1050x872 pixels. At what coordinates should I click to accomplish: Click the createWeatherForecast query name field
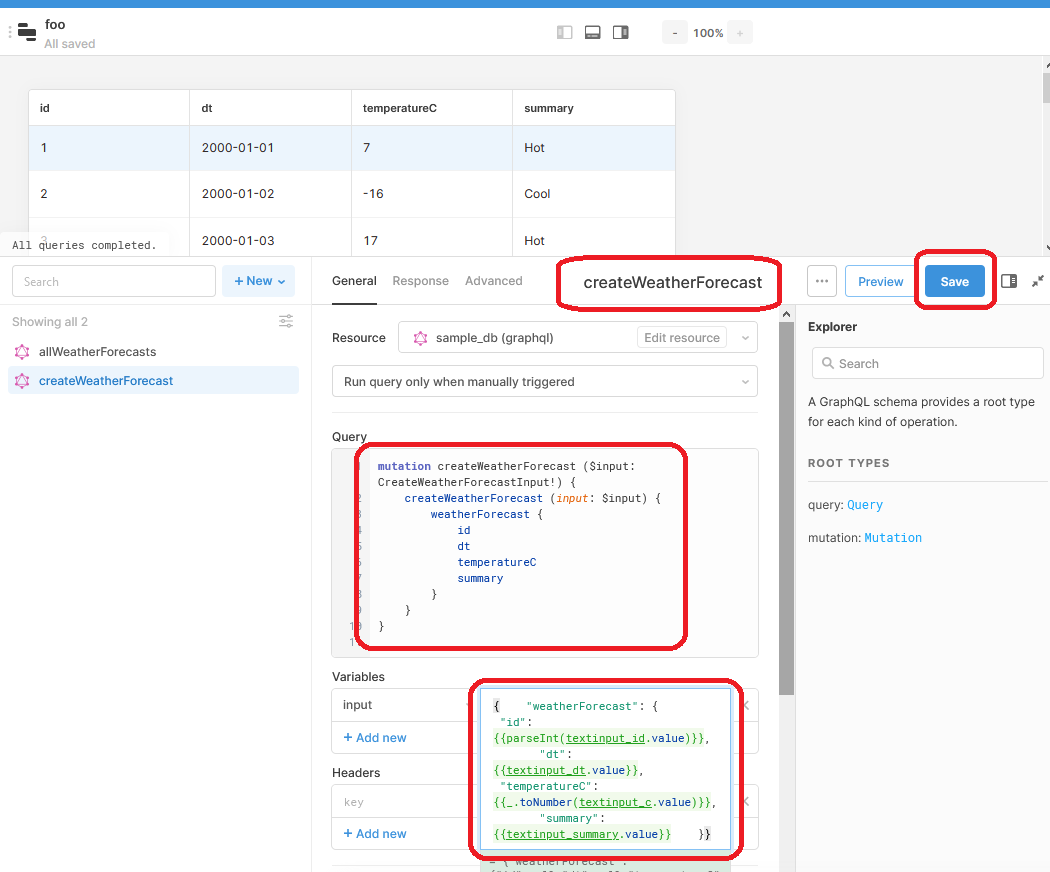(x=672, y=283)
